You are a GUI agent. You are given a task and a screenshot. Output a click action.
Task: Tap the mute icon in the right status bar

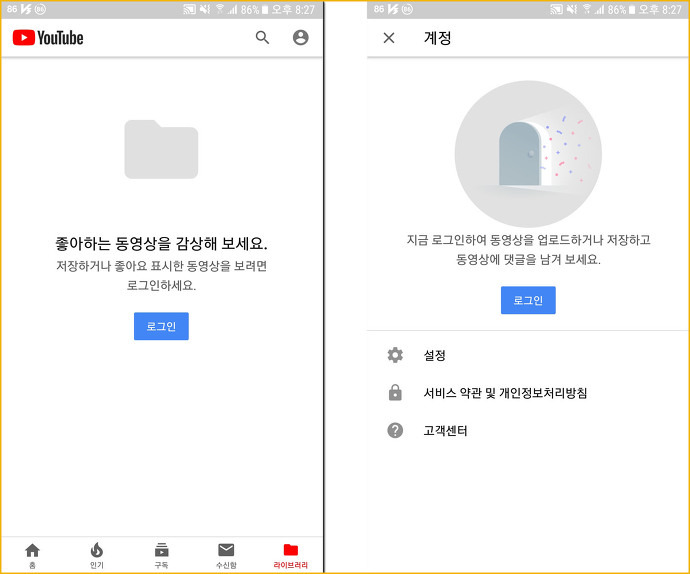pyautogui.click(x=572, y=9)
